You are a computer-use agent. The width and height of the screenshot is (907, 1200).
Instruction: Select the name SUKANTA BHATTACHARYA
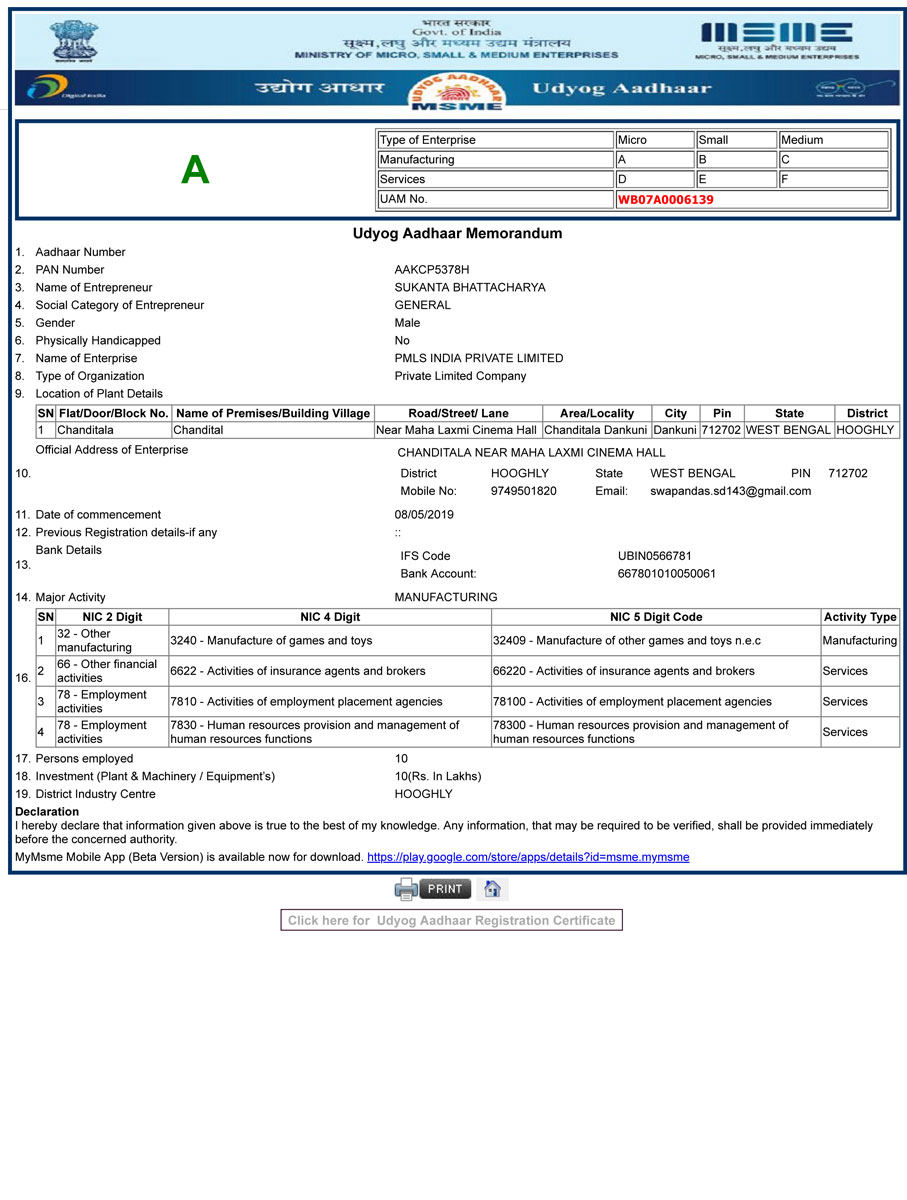(x=470, y=288)
